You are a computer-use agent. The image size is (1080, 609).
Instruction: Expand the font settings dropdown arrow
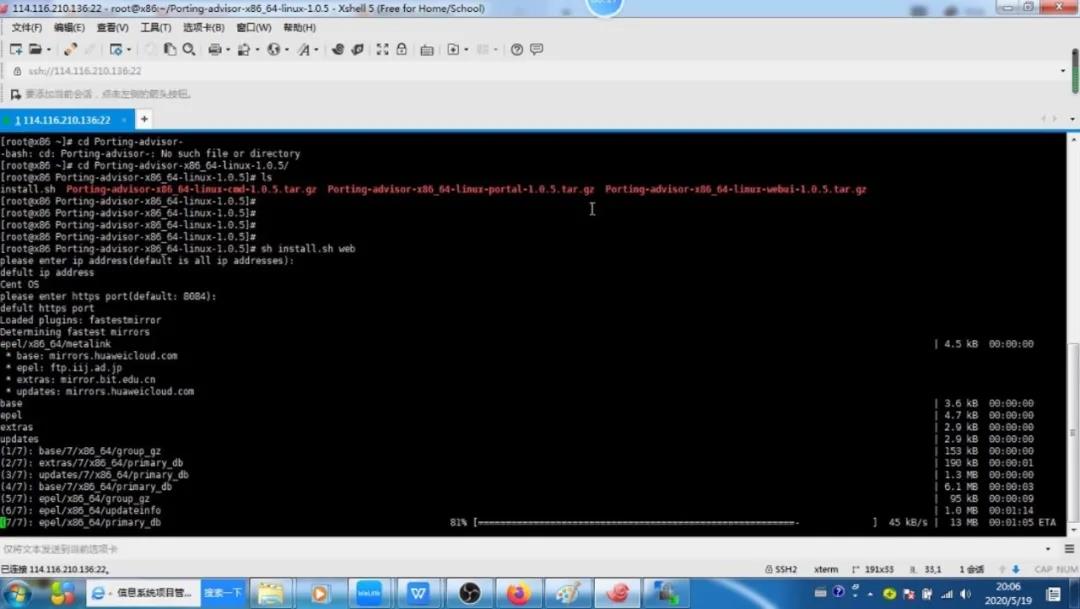pos(316,49)
